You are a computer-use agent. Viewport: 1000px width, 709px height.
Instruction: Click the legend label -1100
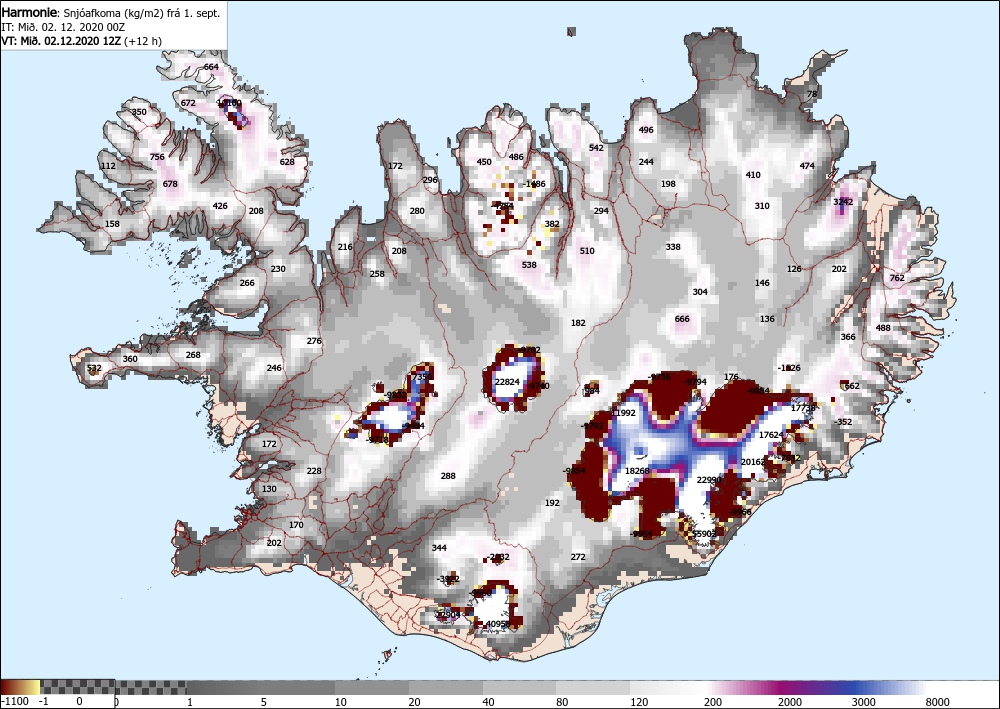(x=15, y=701)
